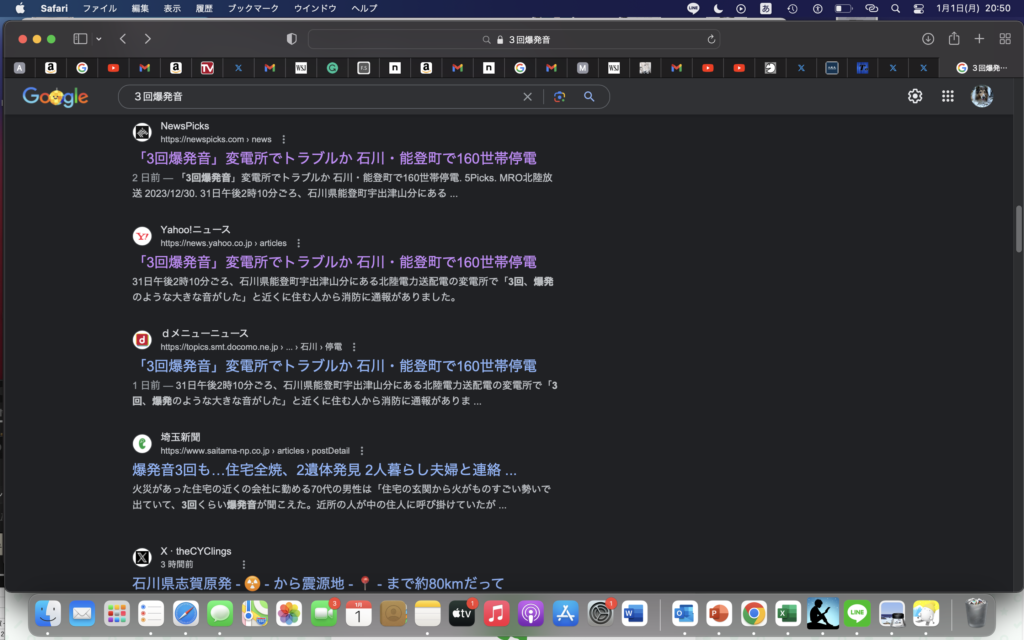The image size is (1024, 640).
Task: Open Google quick settings gear
Action: pyautogui.click(x=914, y=96)
